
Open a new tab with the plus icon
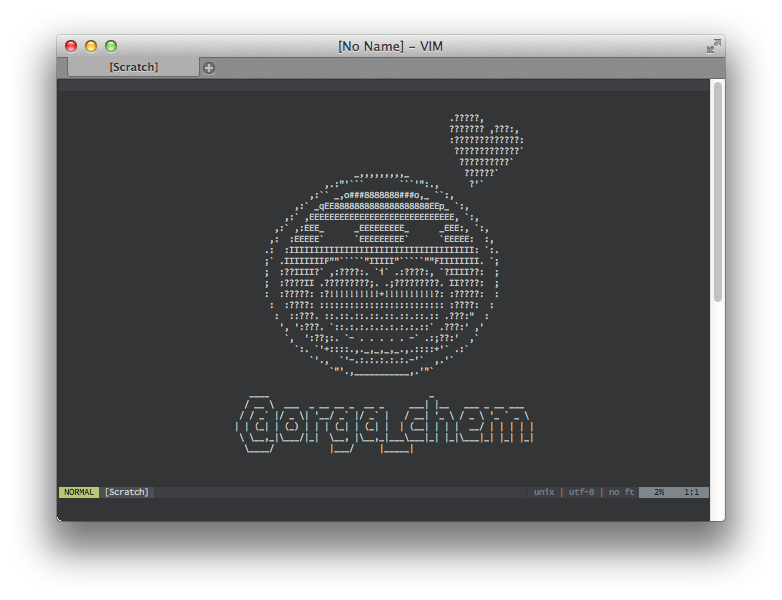point(209,68)
